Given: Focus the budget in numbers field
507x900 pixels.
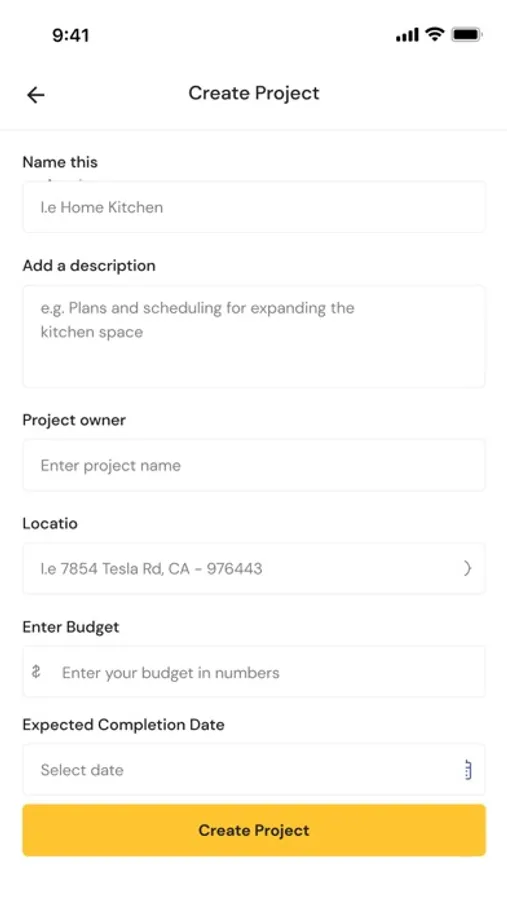Looking at the screenshot, I should click(254, 672).
